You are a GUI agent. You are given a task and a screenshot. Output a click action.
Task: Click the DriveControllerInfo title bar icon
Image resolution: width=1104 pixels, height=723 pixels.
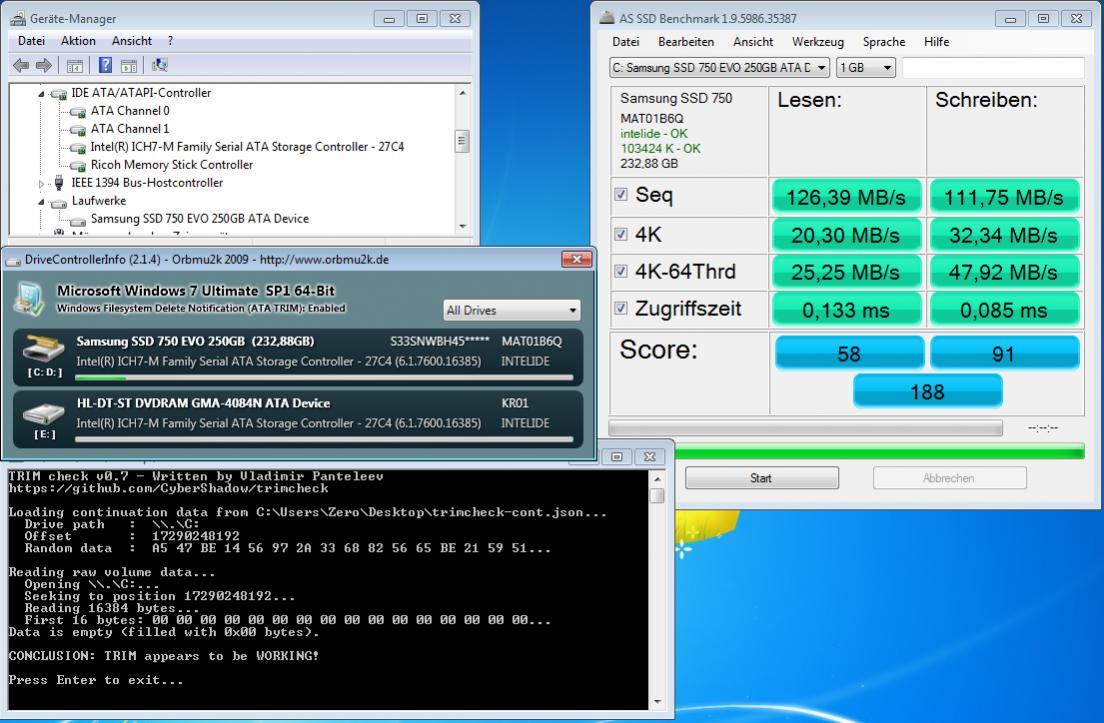pos(13,260)
